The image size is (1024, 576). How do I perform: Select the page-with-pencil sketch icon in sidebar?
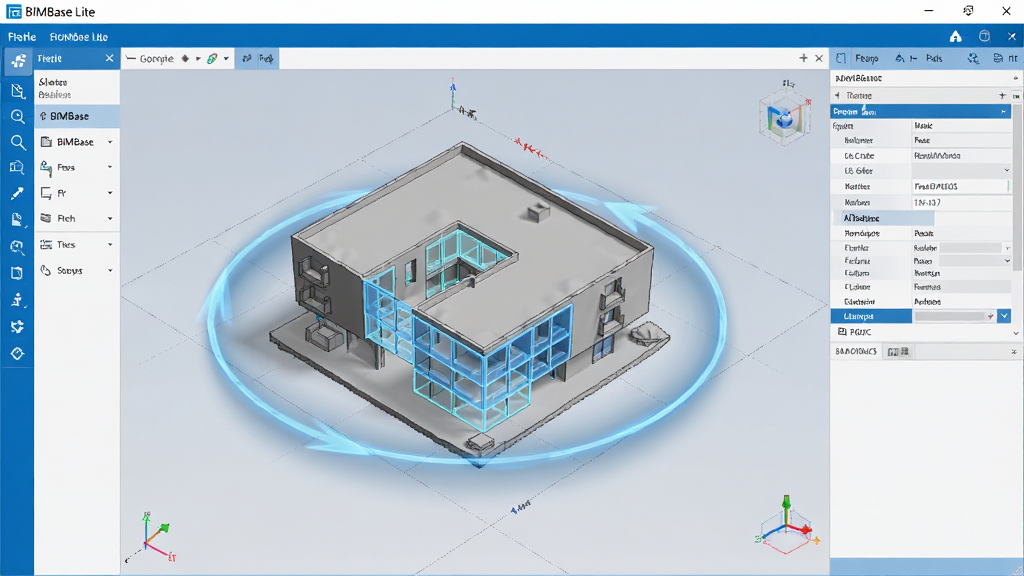coord(18,91)
